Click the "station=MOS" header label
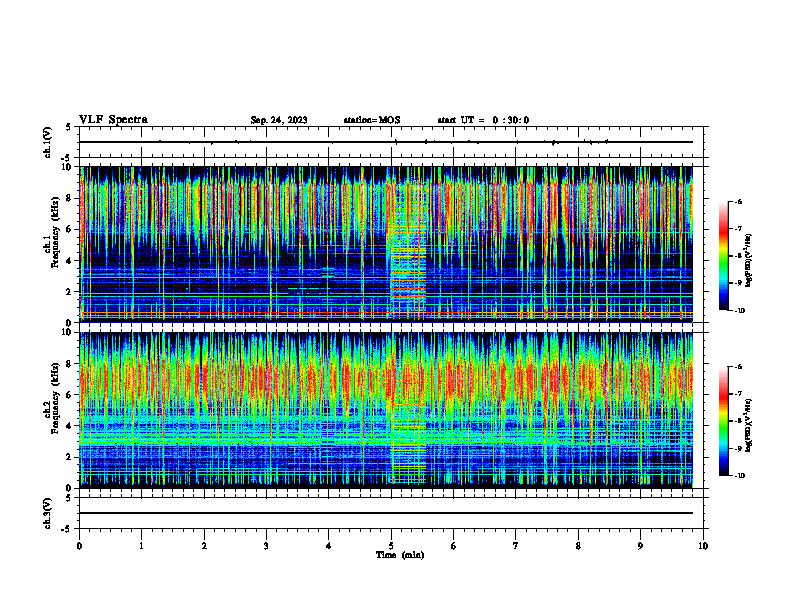Screen dimensions: 792x612 point(372,120)
